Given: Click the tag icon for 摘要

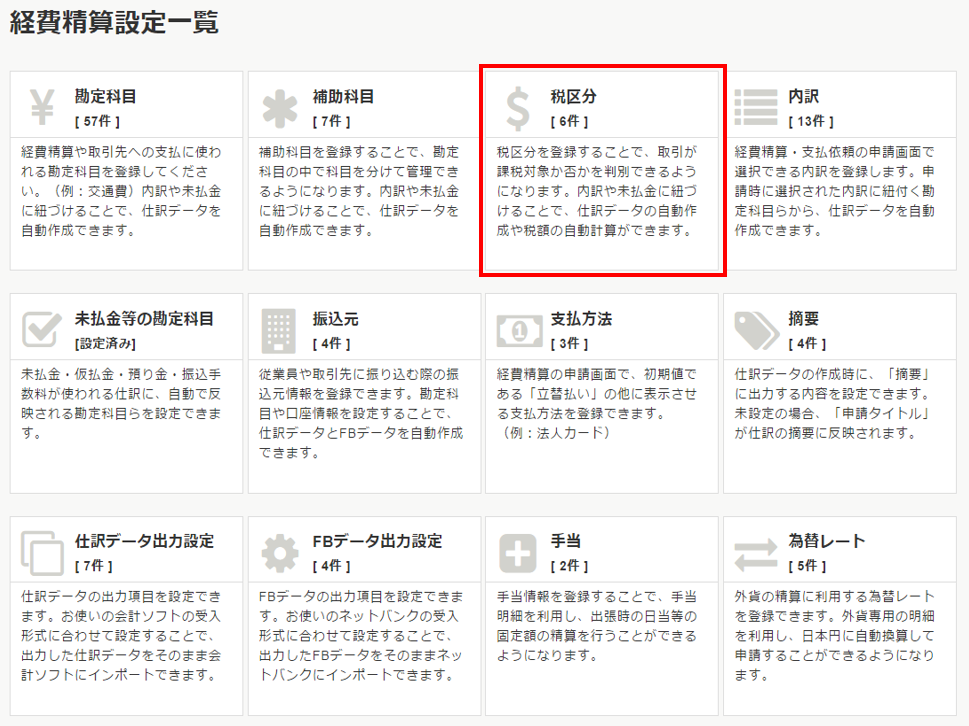Looking at the screenshot, I should tap(756, 328).
